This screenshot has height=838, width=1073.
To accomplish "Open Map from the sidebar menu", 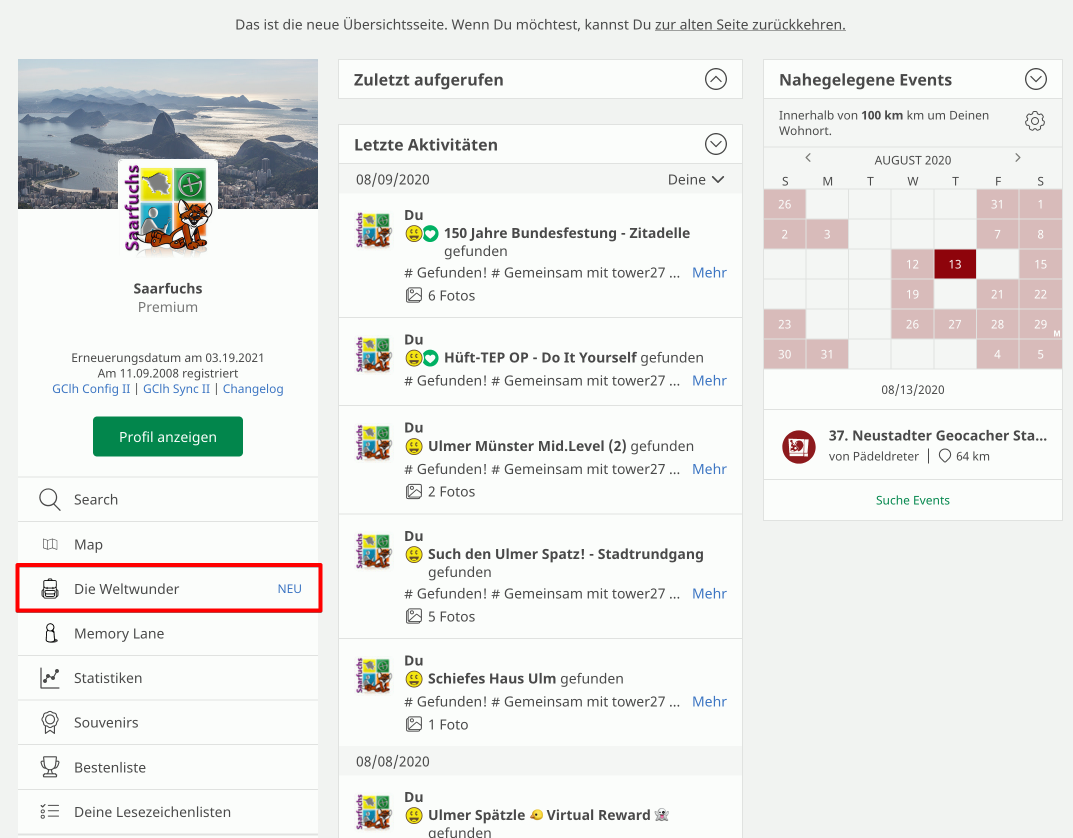I will tap(168, 545).
